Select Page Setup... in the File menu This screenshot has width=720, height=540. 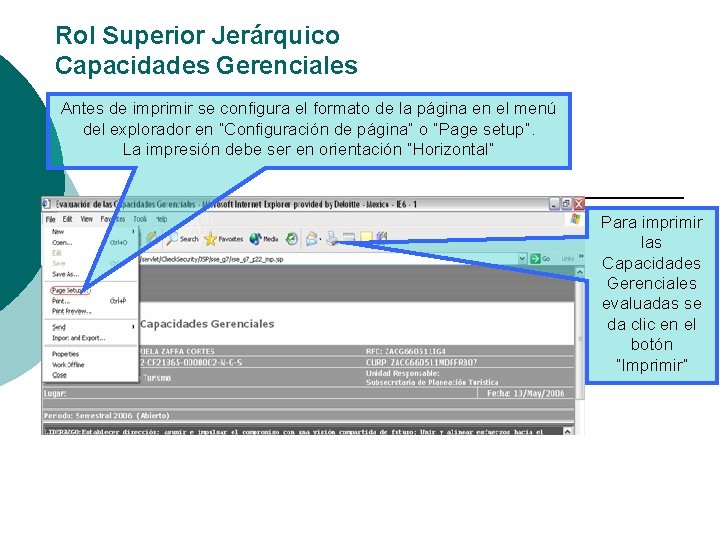tap(70, 290)
